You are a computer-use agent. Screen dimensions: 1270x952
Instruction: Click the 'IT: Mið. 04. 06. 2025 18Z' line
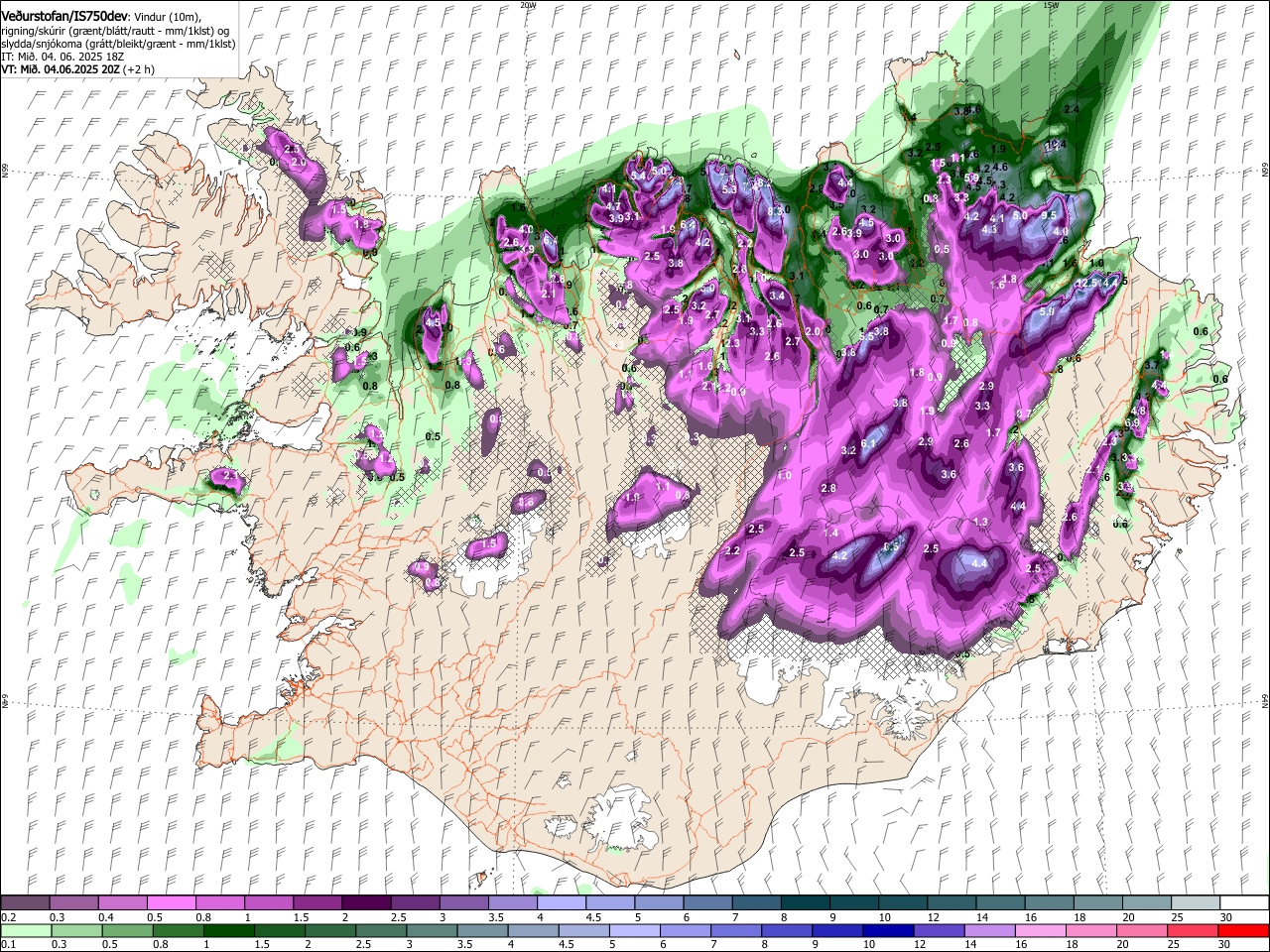tap(63, 57)
